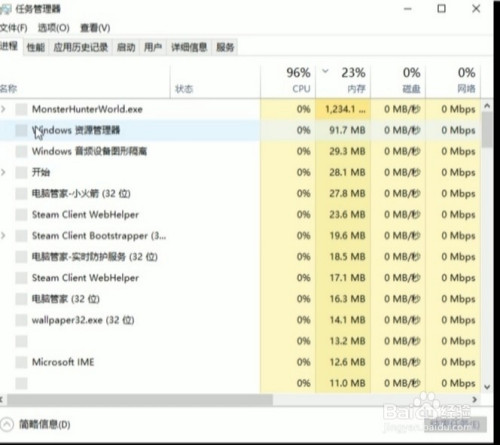This screenshot has width=500, height=445.
Task: Click the vertical scrollbar thumb
Action: tap(487, 129)
